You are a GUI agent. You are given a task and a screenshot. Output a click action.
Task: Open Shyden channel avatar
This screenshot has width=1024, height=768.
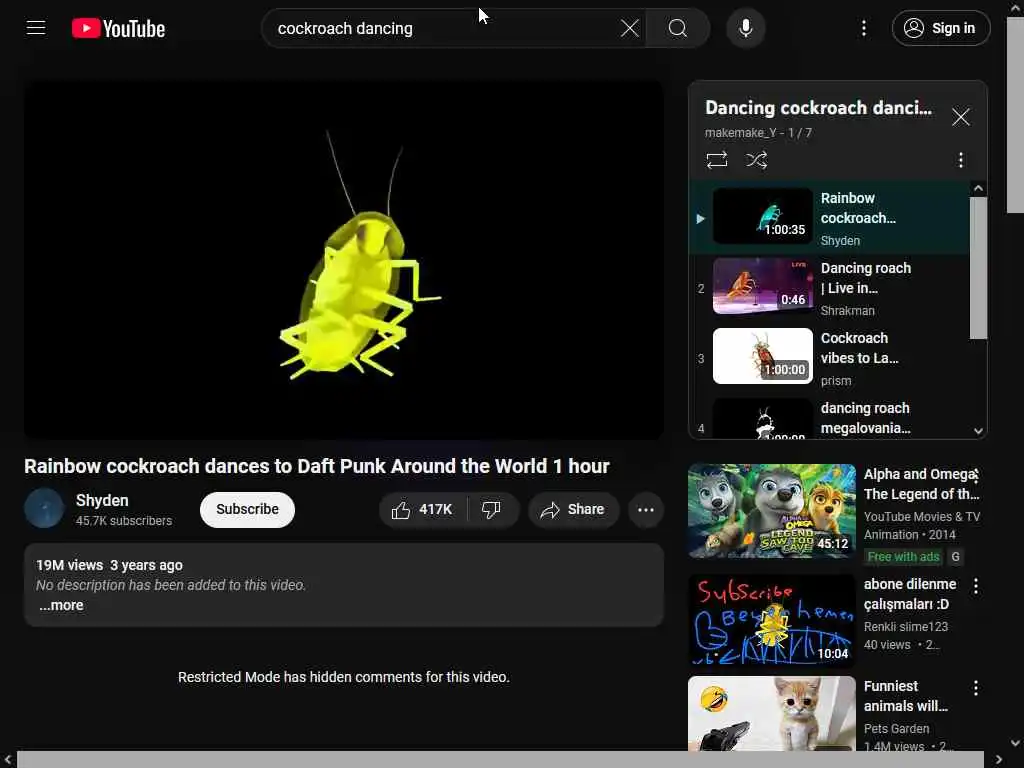pos(44,508)
